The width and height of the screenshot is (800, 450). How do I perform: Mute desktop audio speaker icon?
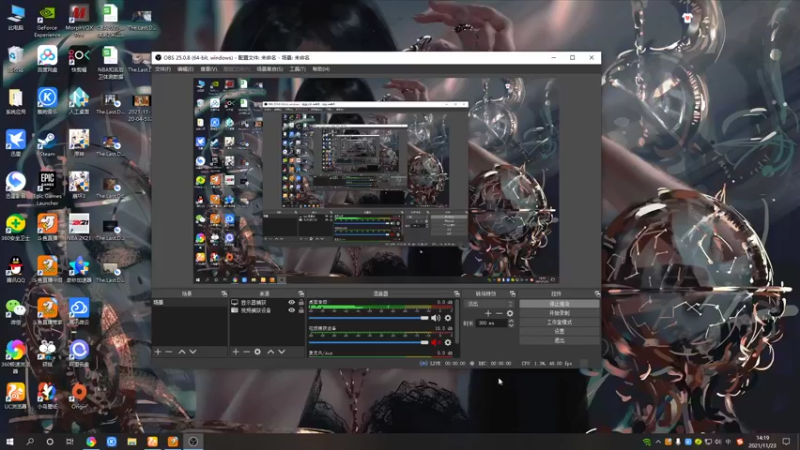coord(435,318)
